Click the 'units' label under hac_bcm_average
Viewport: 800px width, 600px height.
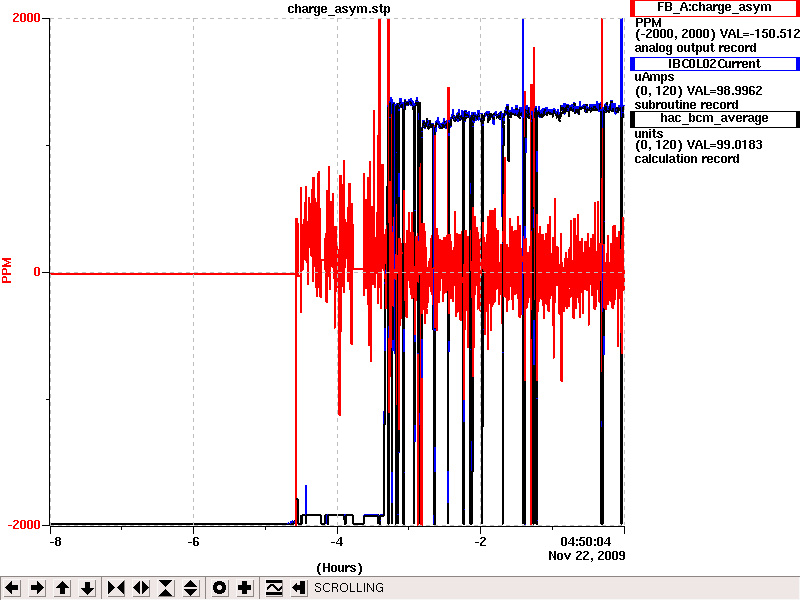coord(648,134)
